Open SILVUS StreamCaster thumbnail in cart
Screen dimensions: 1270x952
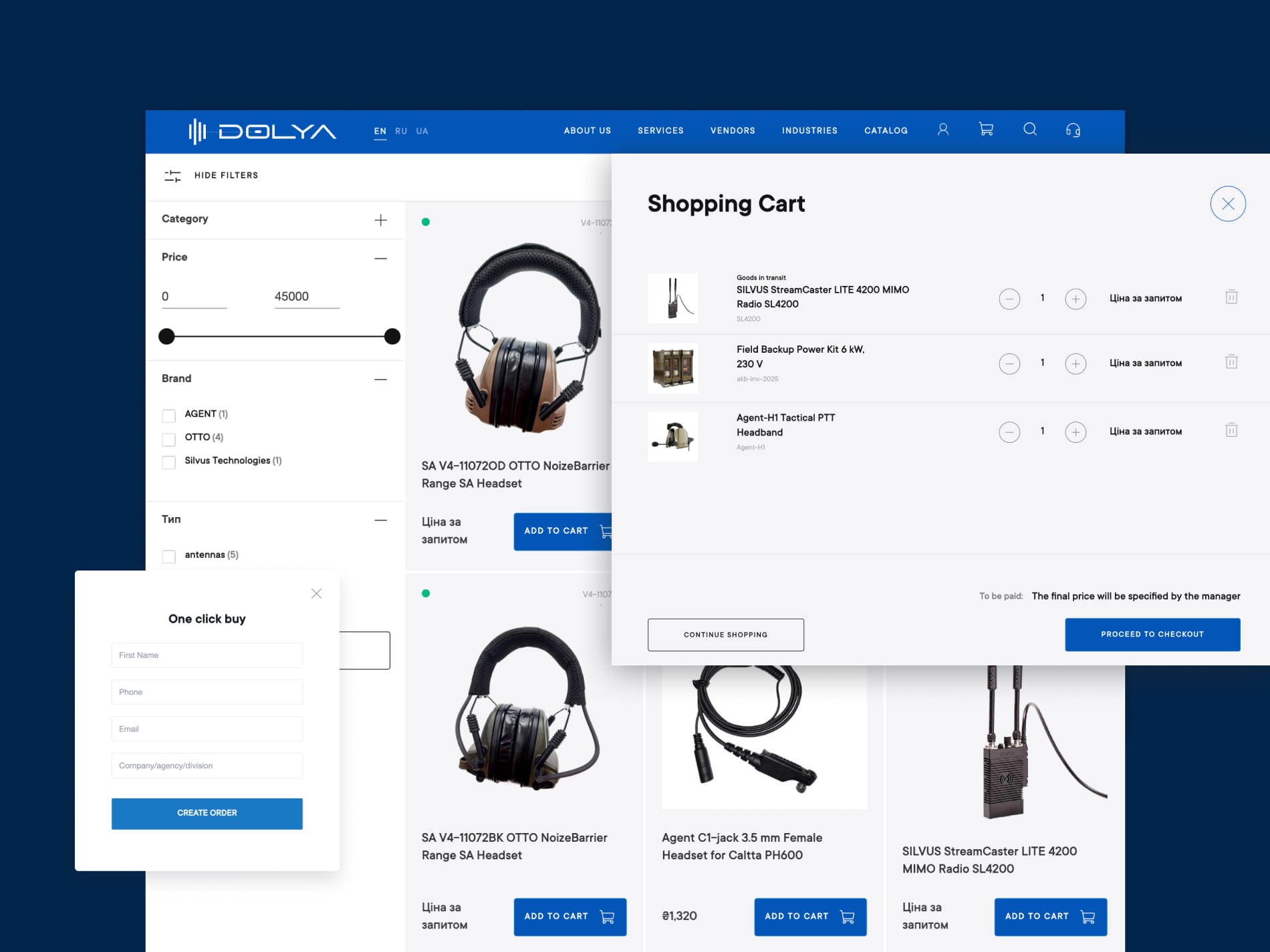[x=672, y=298]
